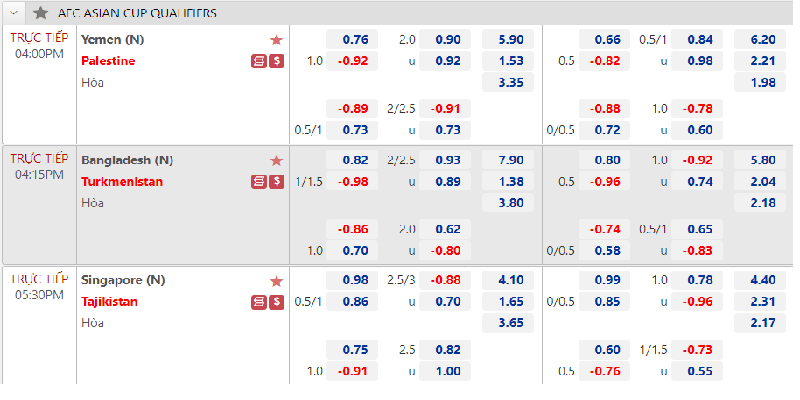Viewport: 800px width, 400px height.
Task: Toggle favorite star for Singapore vs Tajikistan
Action: coord(276,281)
